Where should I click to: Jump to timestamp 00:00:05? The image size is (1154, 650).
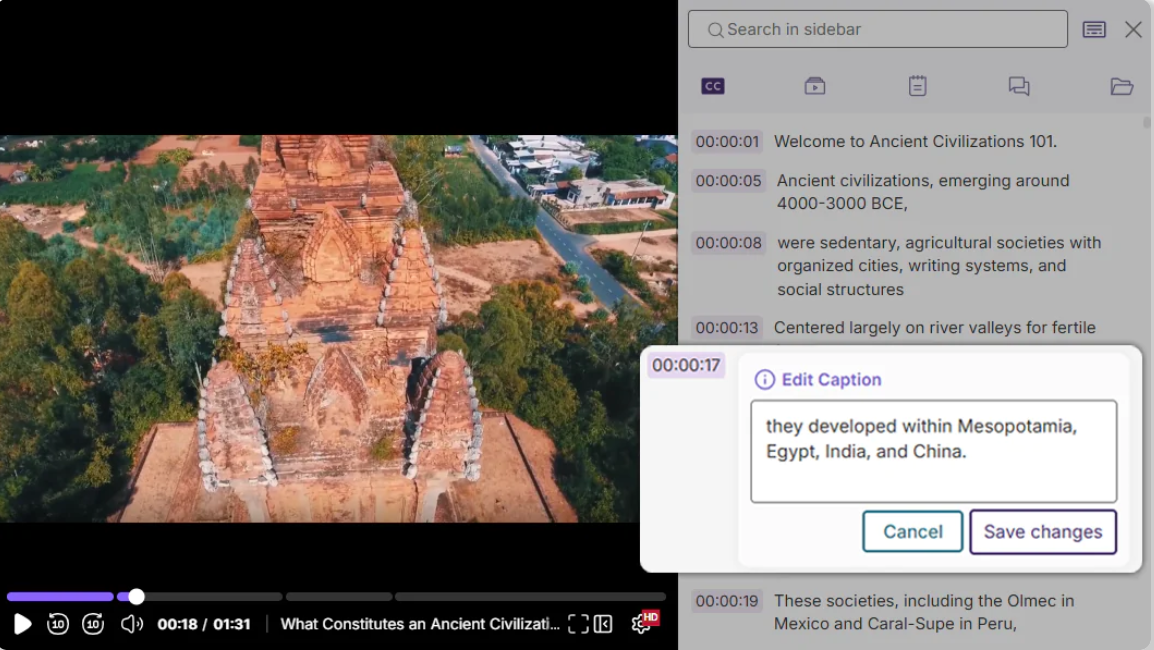click(x=729, y=180)
